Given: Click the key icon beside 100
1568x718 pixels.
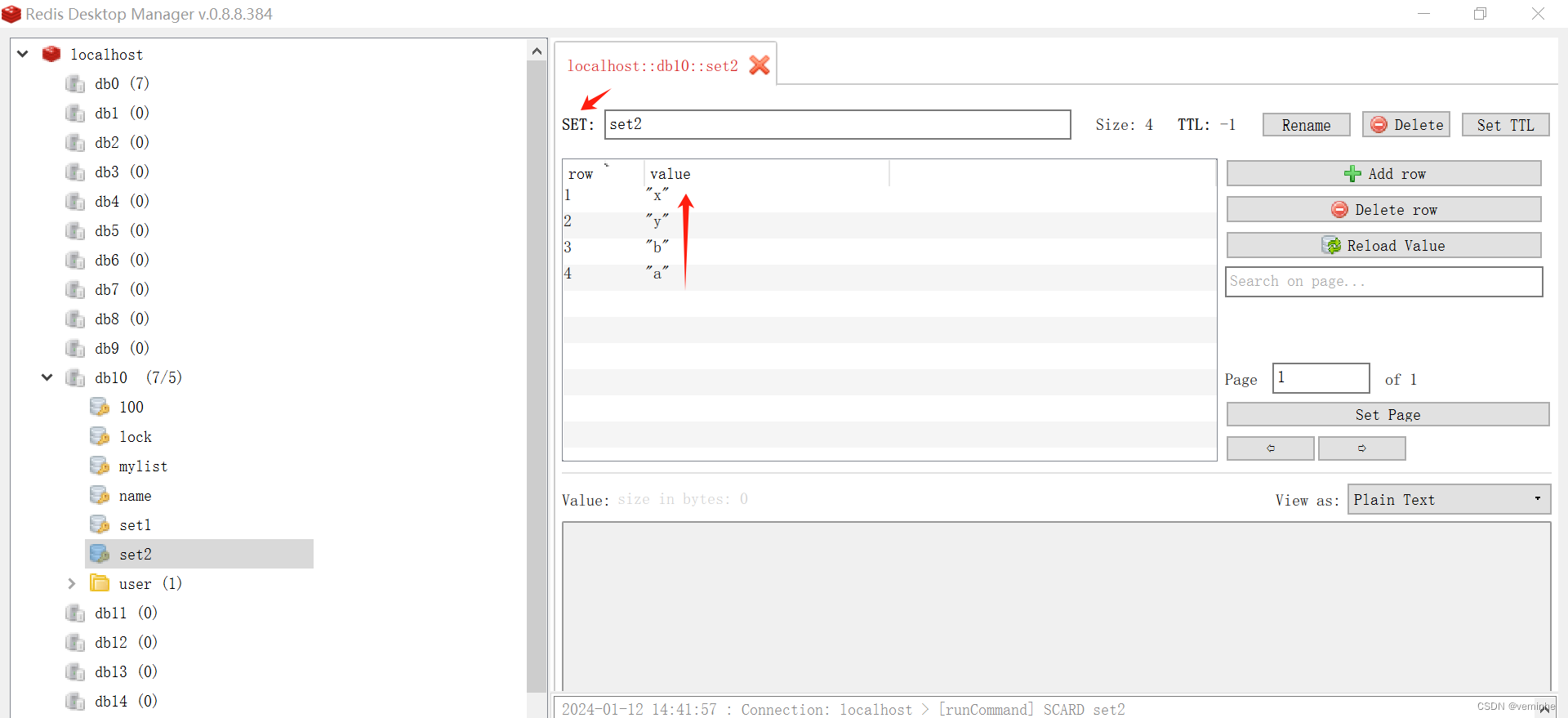Looking at the screenshot, I should pos(100,407).
